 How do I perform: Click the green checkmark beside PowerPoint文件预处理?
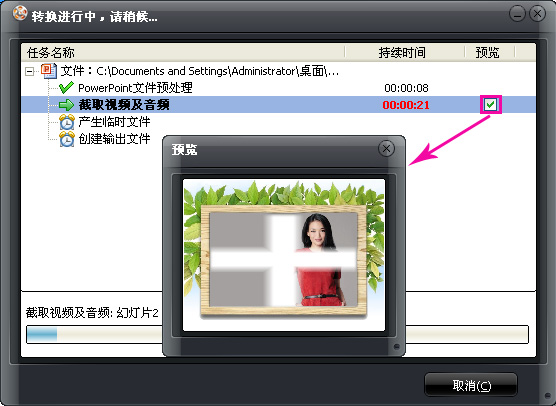coord(66,88)
